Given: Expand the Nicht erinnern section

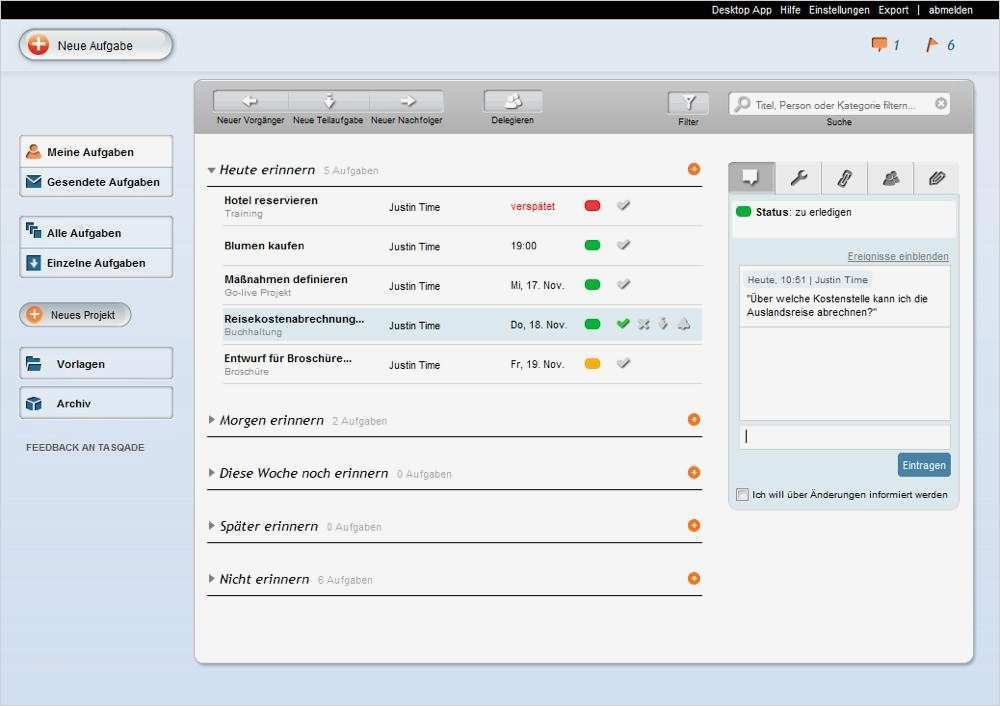Looking at the screenshot, I should click(x=209, y=578).
